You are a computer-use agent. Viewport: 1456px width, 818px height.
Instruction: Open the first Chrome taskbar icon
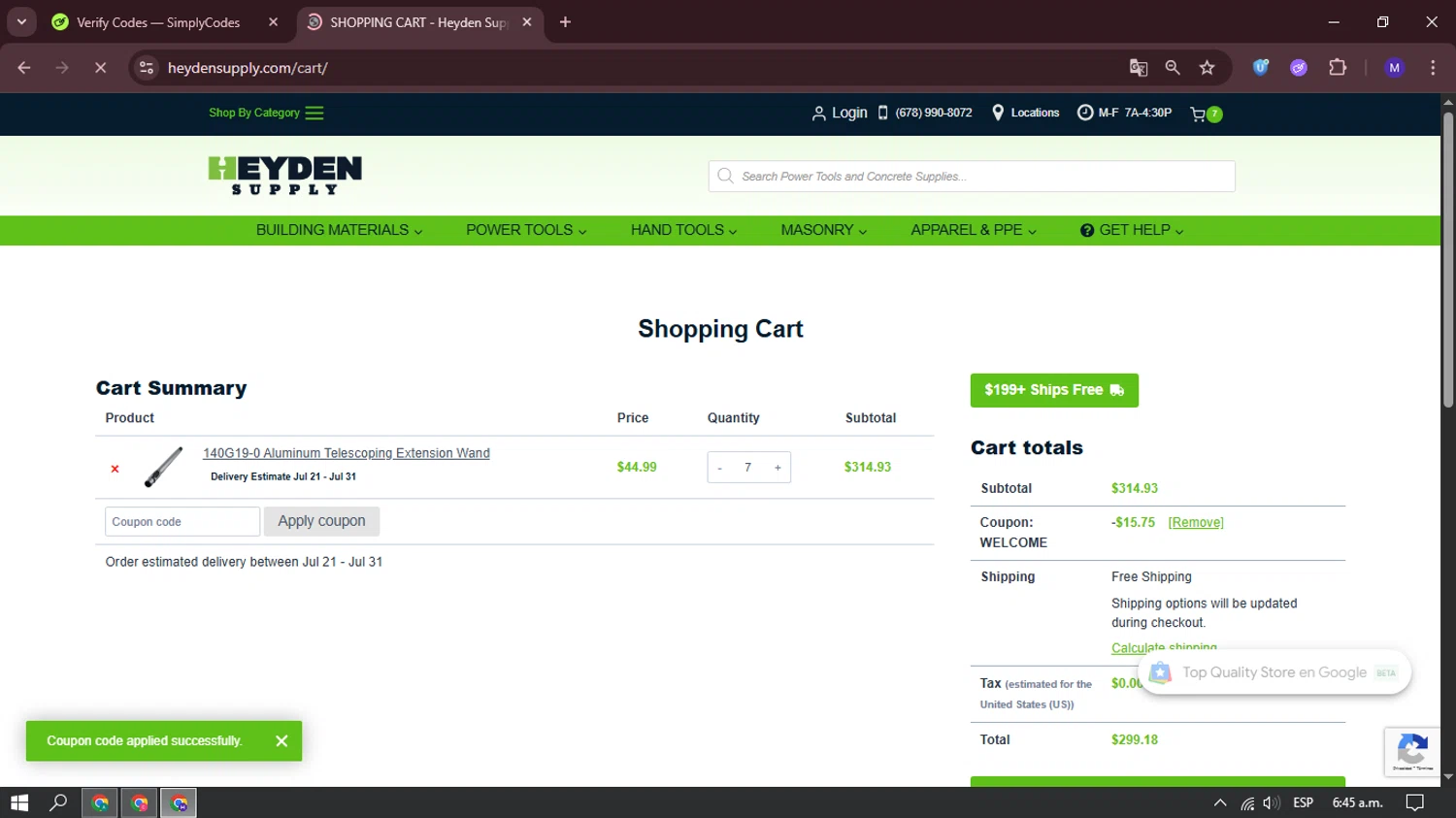tap(100, 802)
